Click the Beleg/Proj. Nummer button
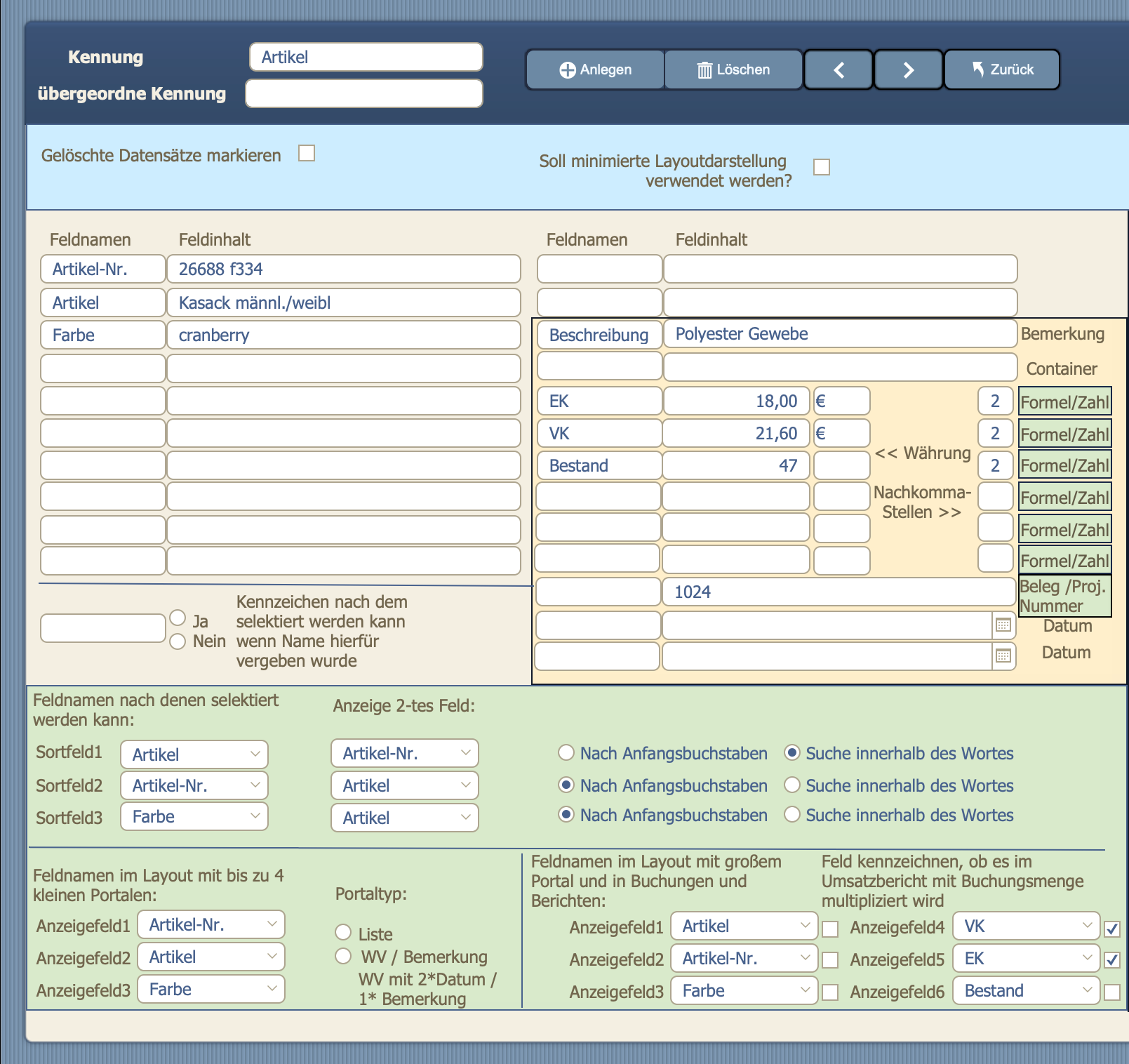1129x1064 pixels. click(1064, 596)
